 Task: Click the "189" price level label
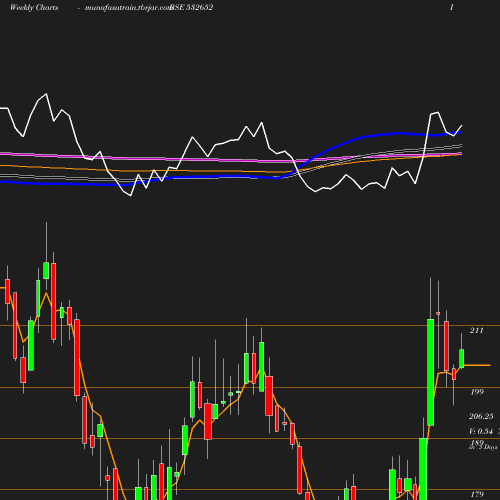pyautogui.click(x=477, y=443)
